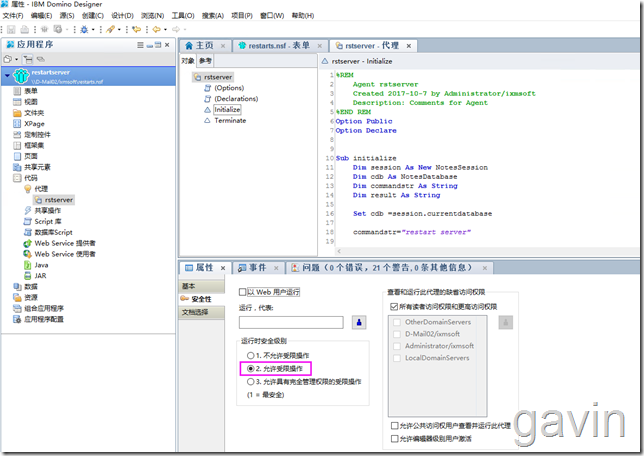The image size is (644, 456).
Task: Select the 文件夹 folder node
Action: pyautogui.click(x=28, y=113)
